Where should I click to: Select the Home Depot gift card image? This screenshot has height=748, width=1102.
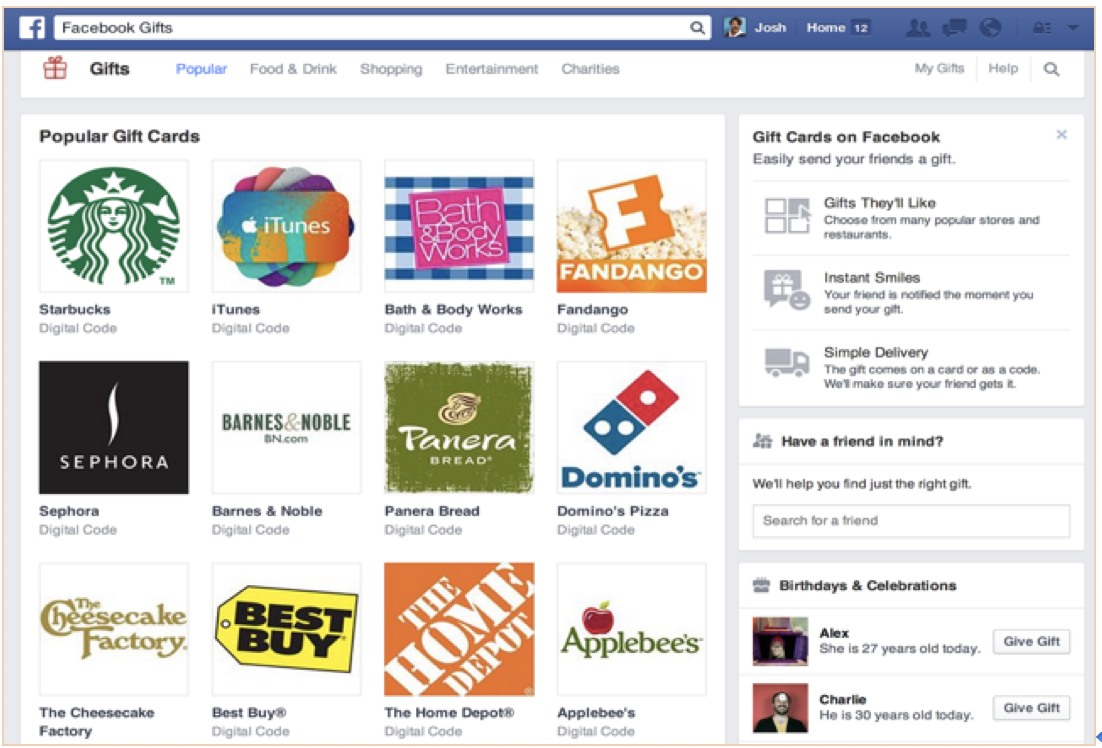click(459, 629)
